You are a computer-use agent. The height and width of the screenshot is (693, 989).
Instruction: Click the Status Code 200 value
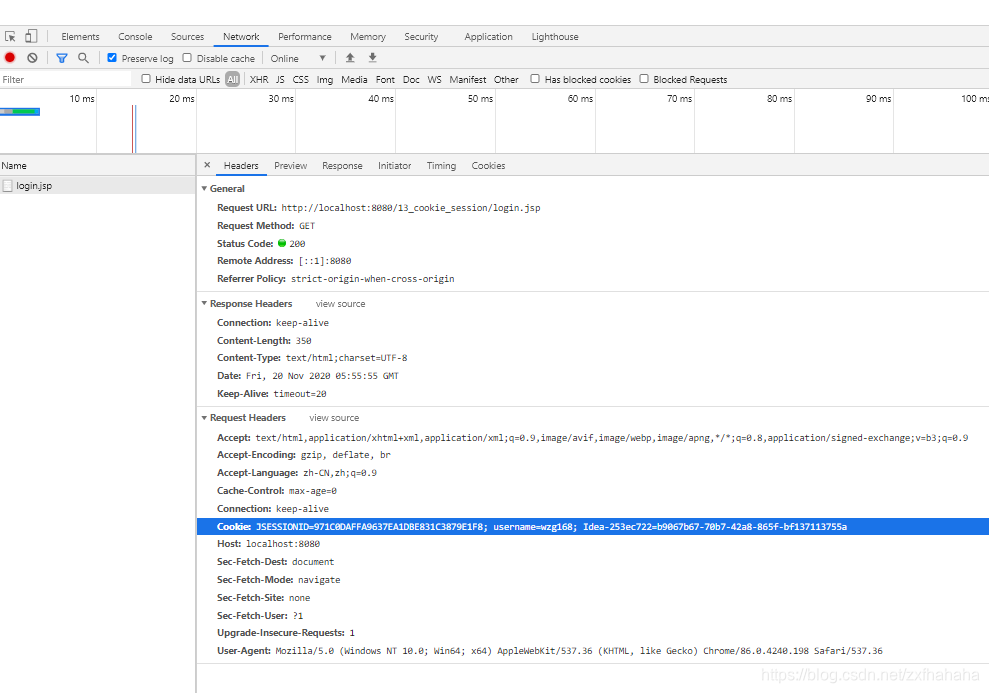(297, 243)
